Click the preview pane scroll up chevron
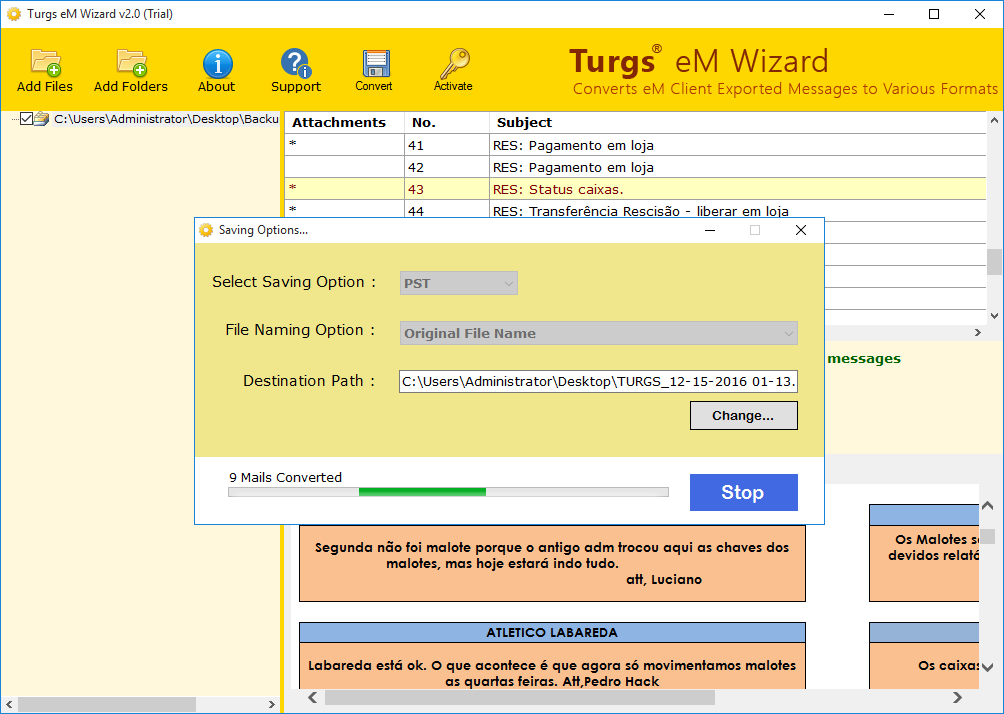 tap(987, 507)
